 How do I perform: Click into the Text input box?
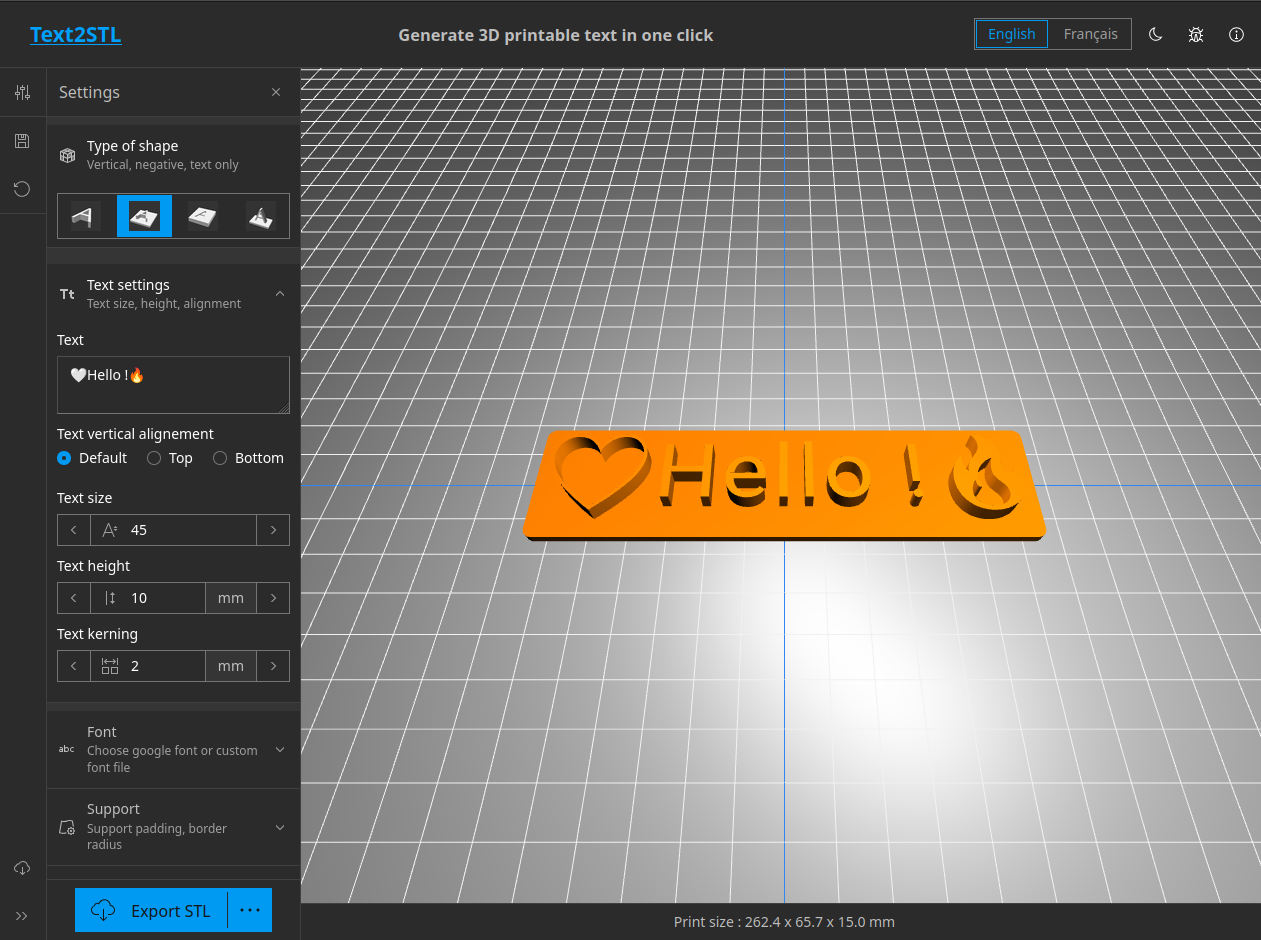click(173, 385)
